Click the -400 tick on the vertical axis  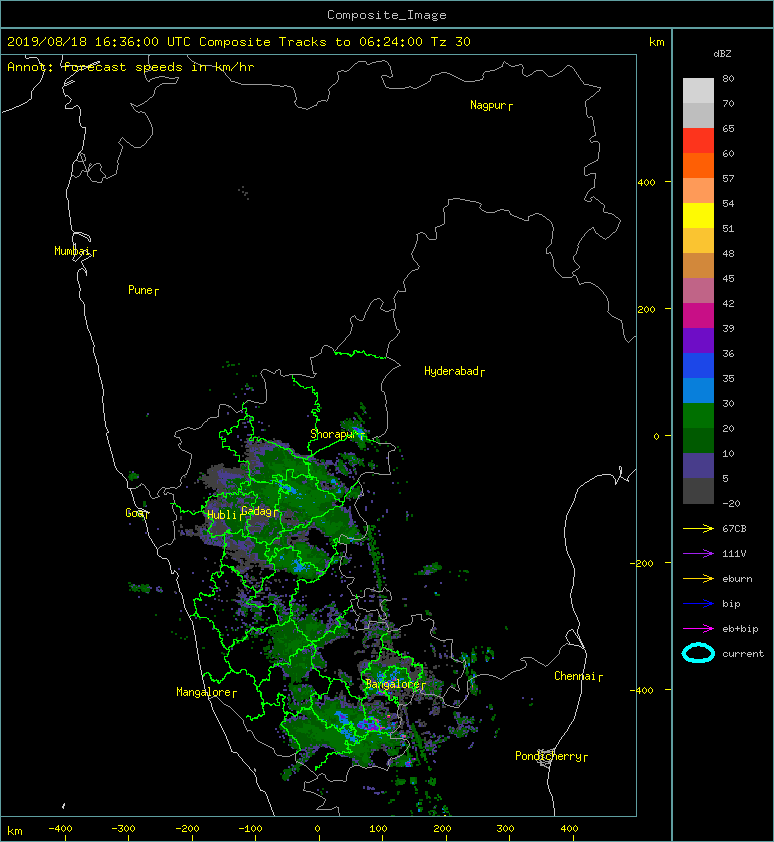click(x=642, y=690)
